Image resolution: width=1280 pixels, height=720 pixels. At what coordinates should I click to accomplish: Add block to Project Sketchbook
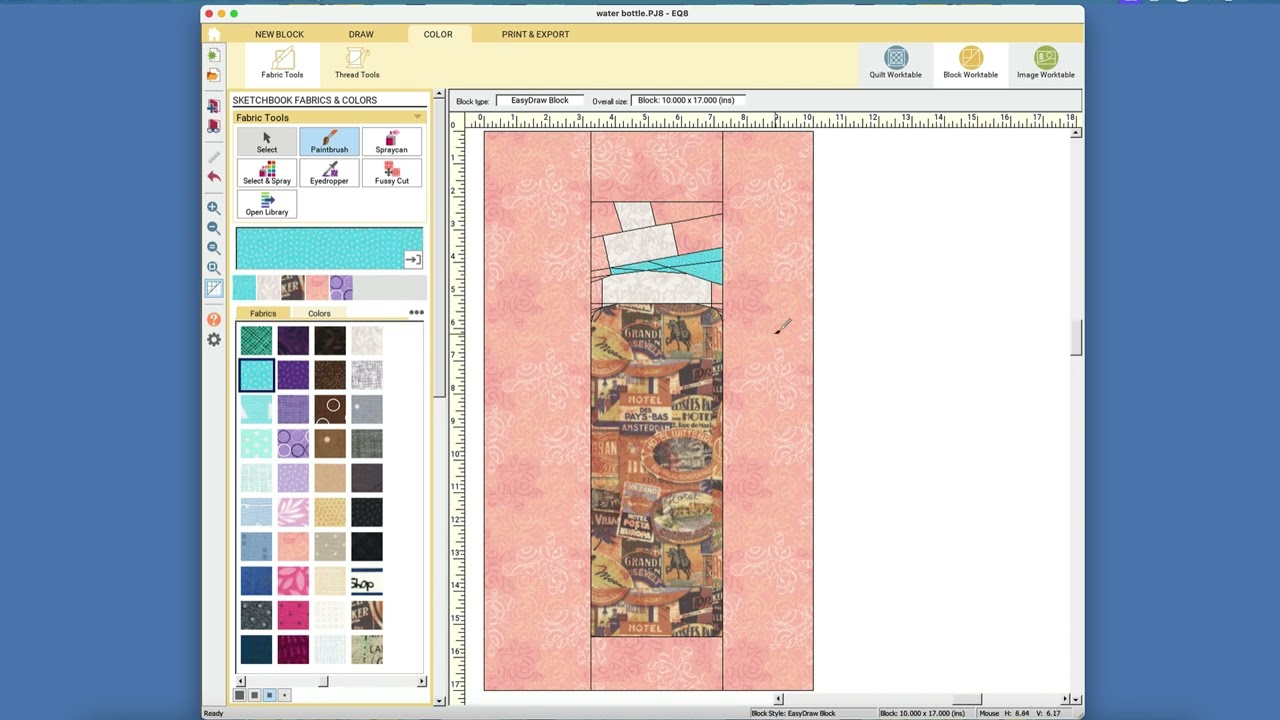[213, 106]
